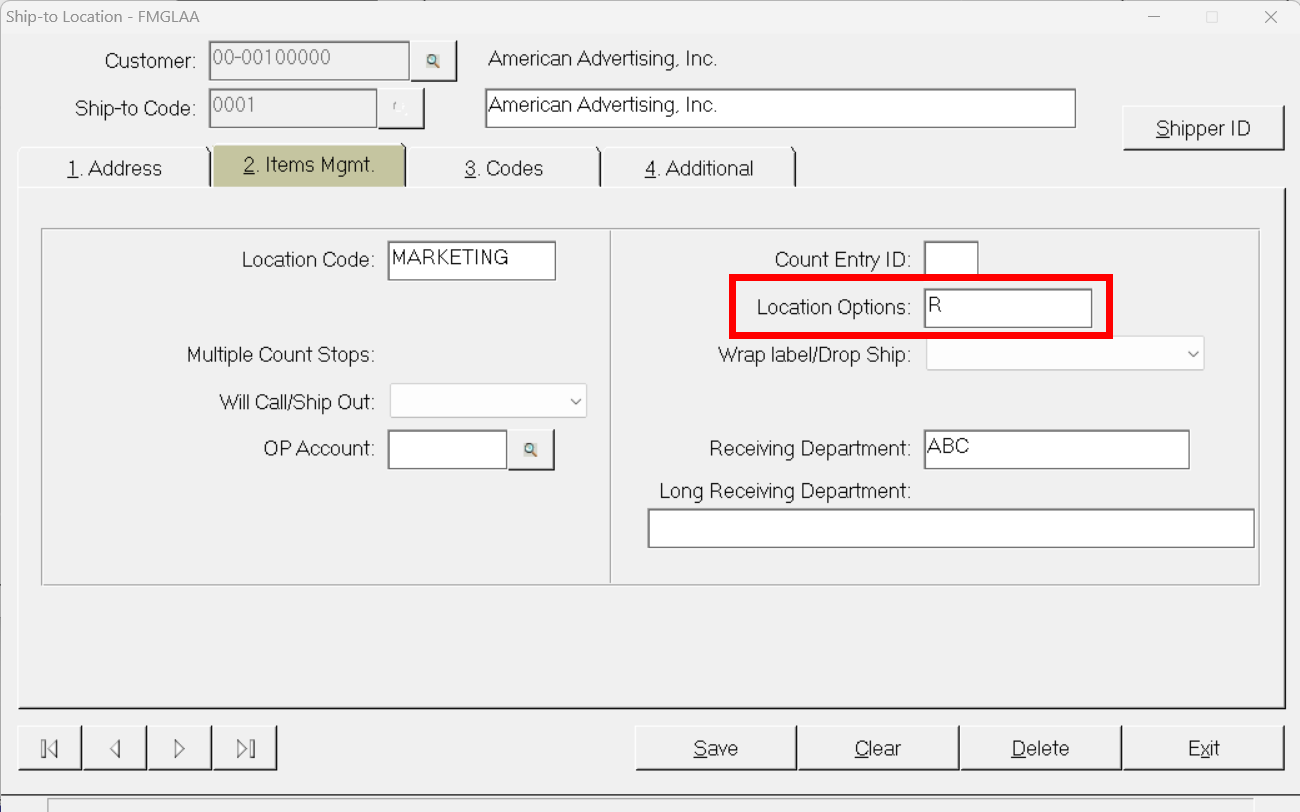Exit the Ship-to Location window
The image size is (1300, 812).
[x=1203, y=748]
